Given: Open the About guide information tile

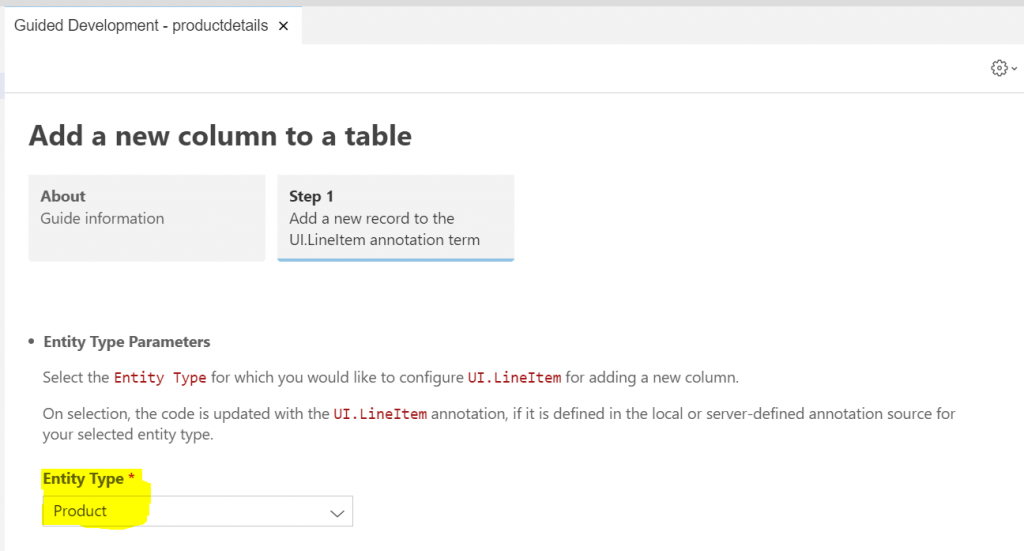Looking at the screenshot, I should point(147,217).
